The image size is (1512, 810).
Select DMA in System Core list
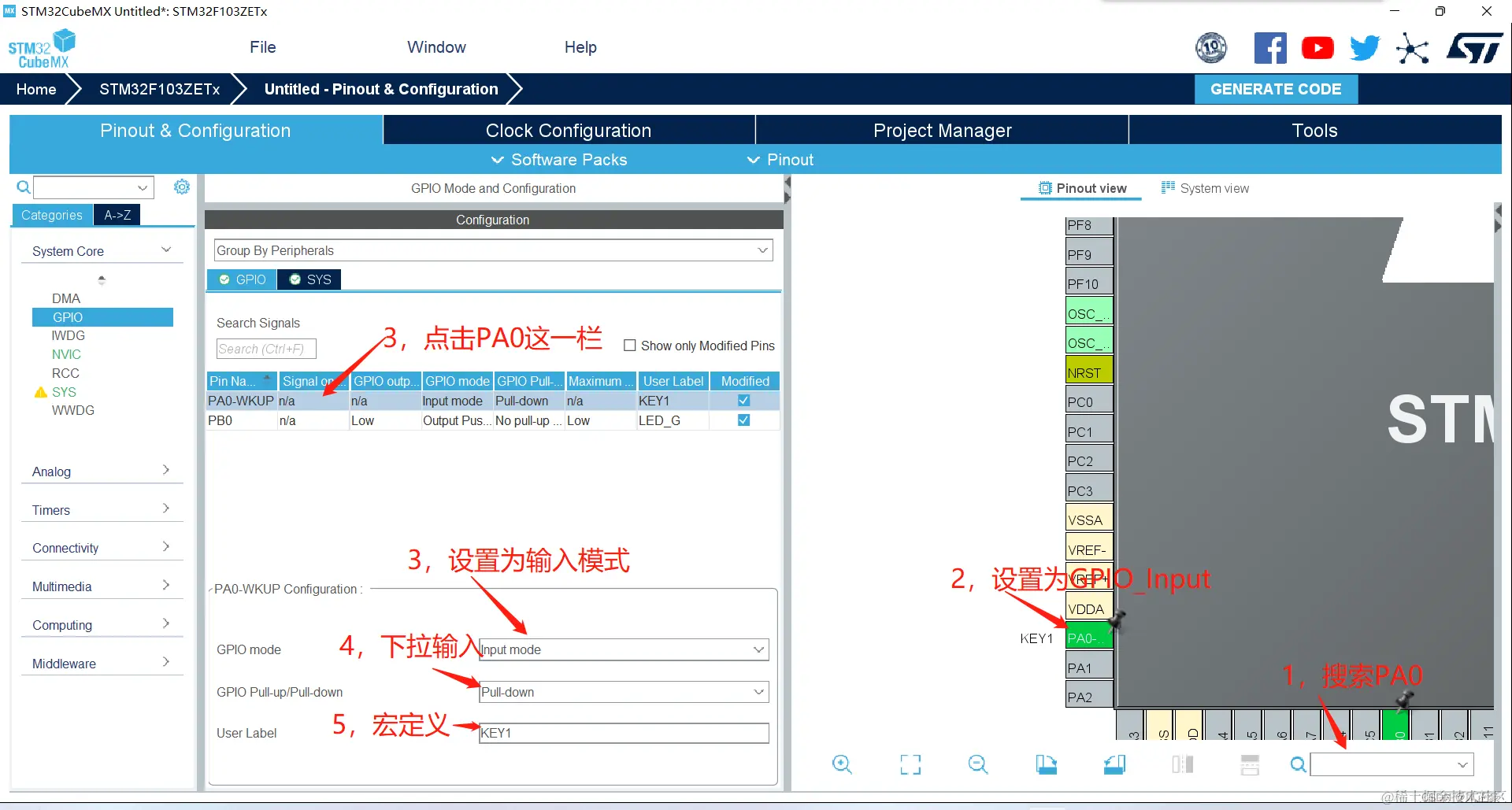(x=66, y=298)
